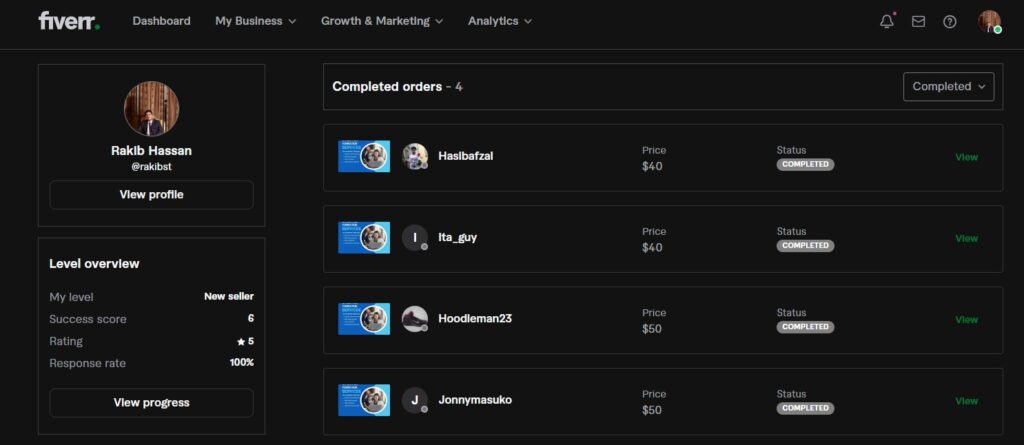Screen dimensions: 1024x445
Task: Click the View progress button
Action: (151, 403)
